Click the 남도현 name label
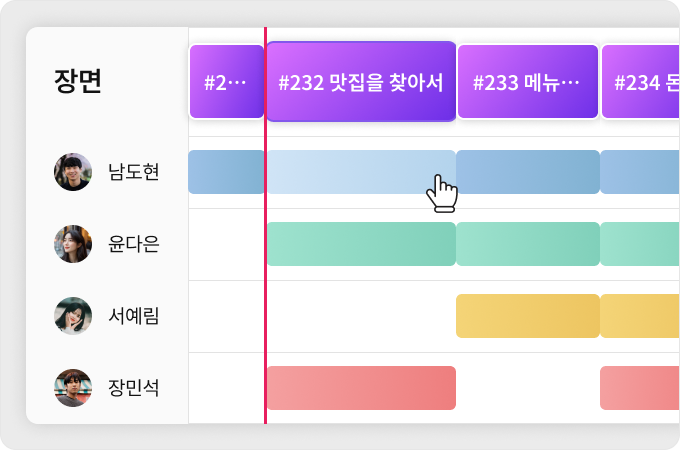 (x=134, y=172)
